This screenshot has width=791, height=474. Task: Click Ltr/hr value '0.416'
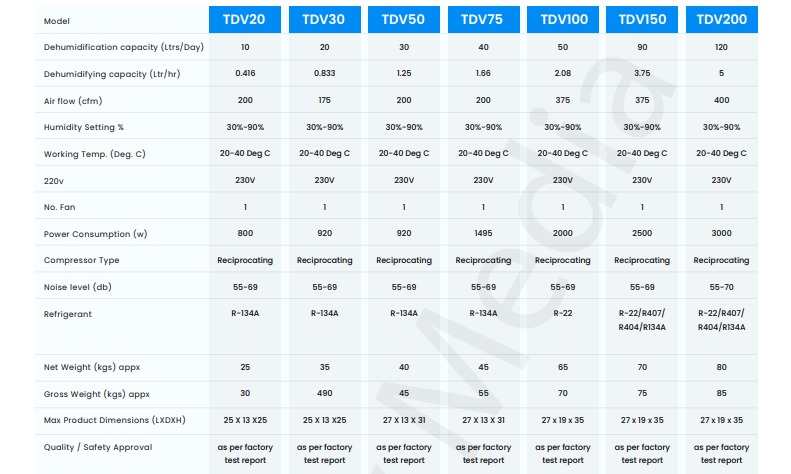(x=245, y=73)
